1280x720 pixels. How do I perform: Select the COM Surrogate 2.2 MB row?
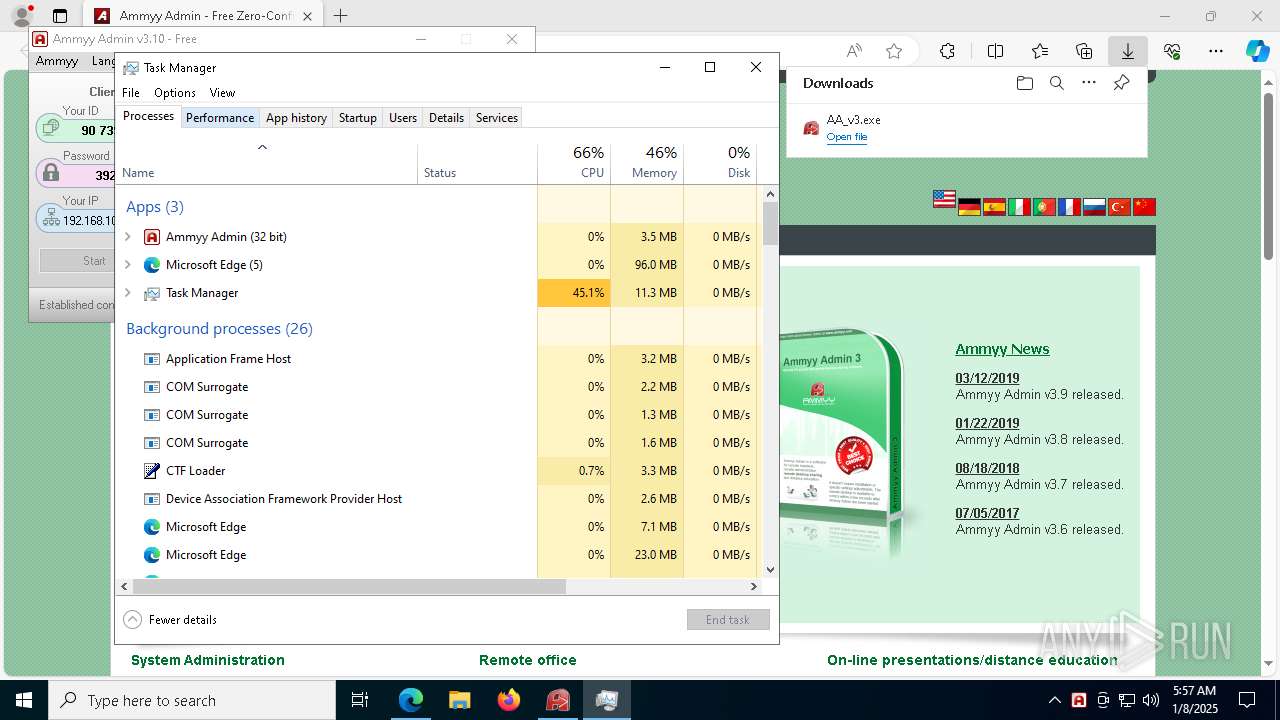click(437, 387)
